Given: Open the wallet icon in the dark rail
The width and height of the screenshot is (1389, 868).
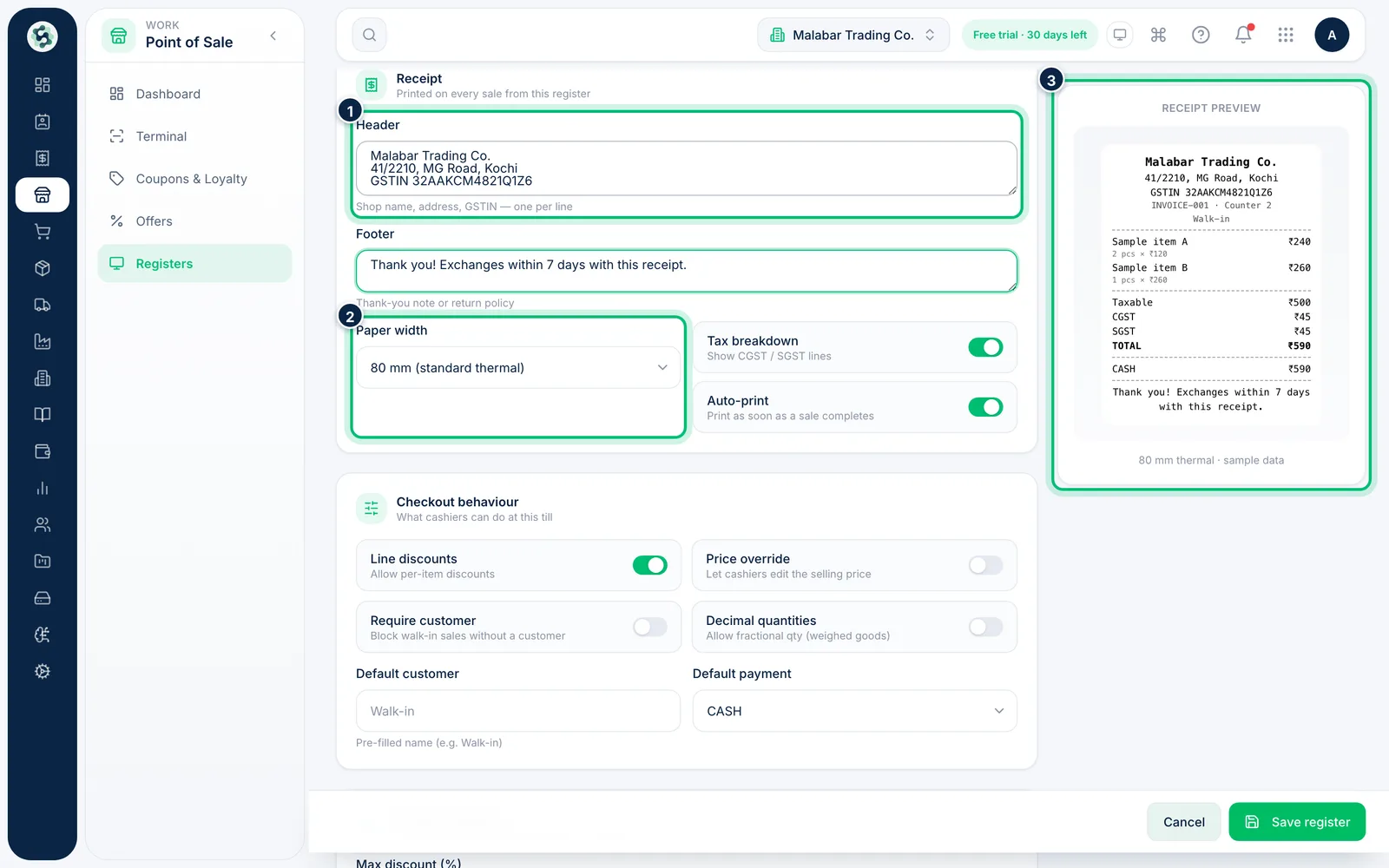Looking at the screenshot, I should [x=42, y=451].
